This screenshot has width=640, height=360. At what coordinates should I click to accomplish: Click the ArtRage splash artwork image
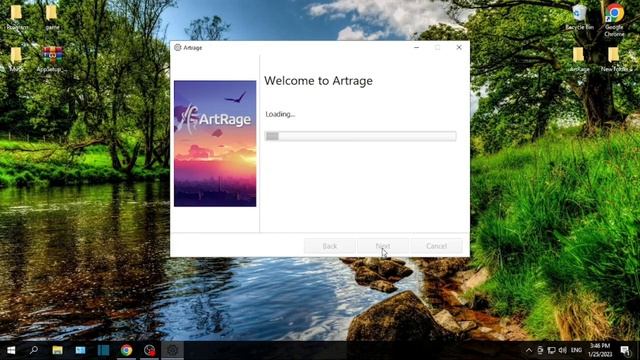tap(215, 143)
